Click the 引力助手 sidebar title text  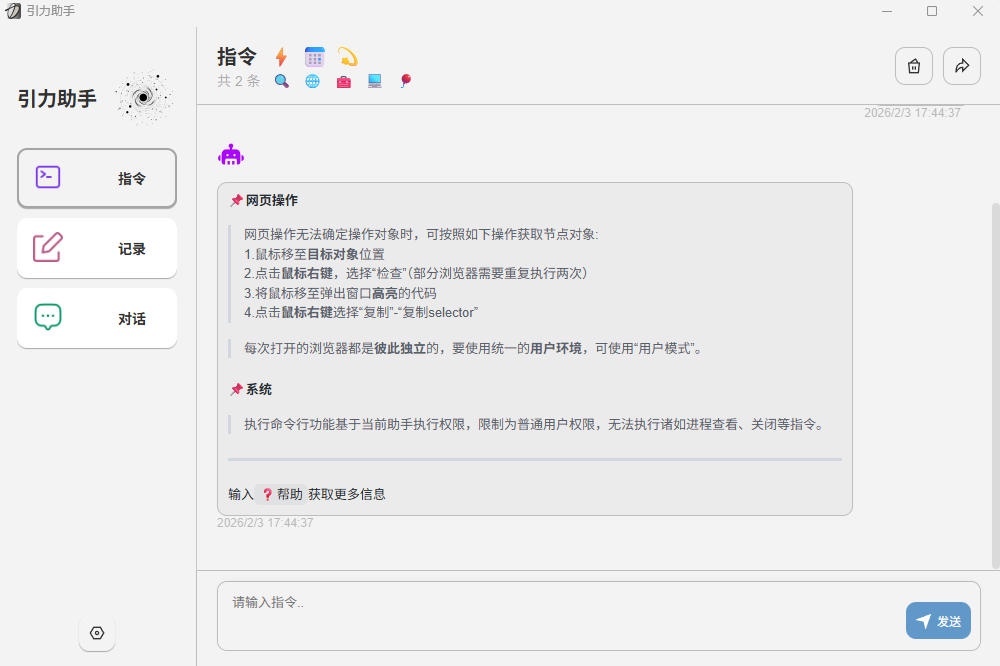[57, 98]
